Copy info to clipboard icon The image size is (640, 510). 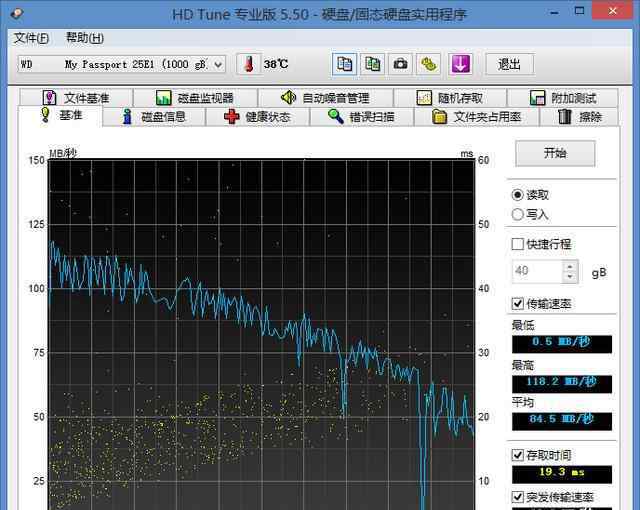344,64
